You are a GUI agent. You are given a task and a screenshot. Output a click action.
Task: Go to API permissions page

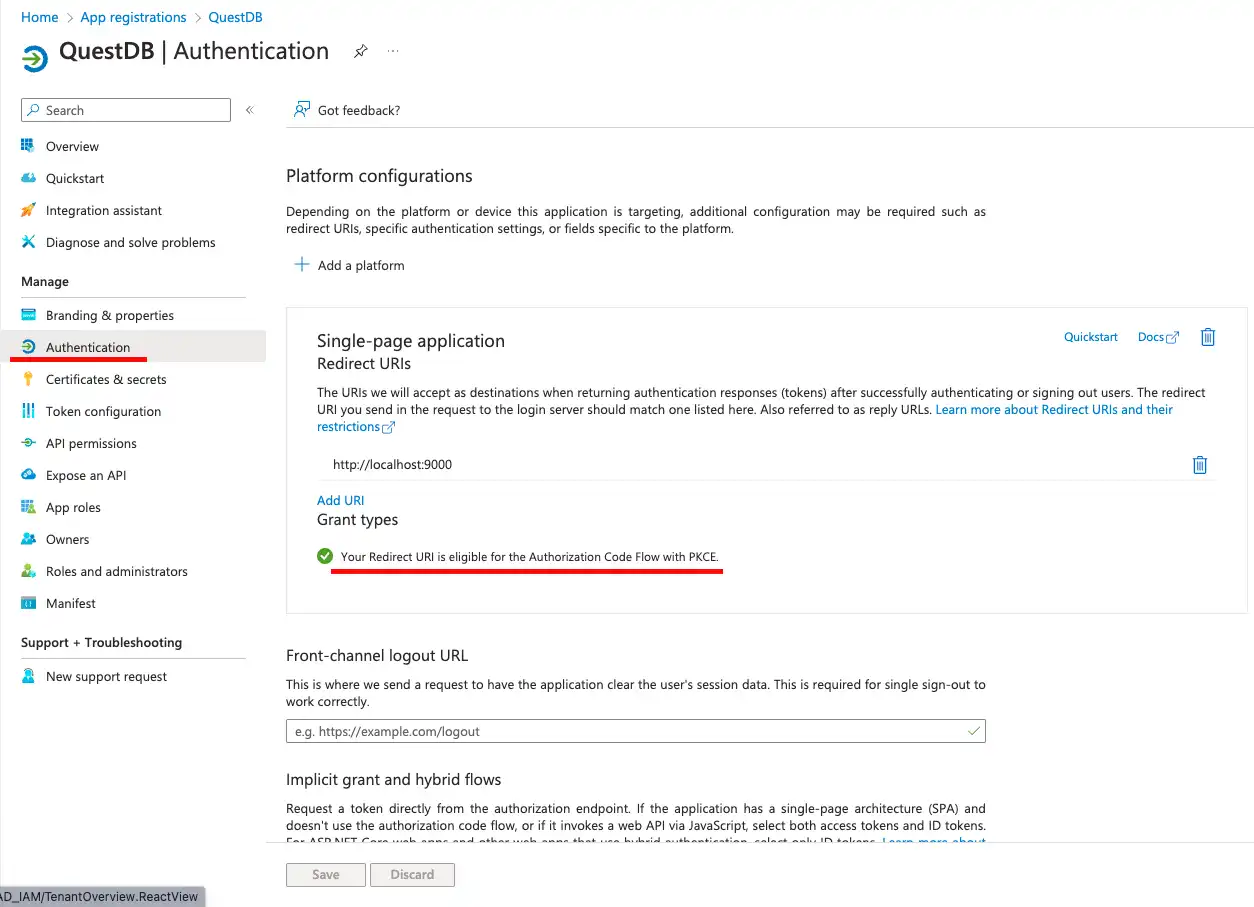point(91,443)
